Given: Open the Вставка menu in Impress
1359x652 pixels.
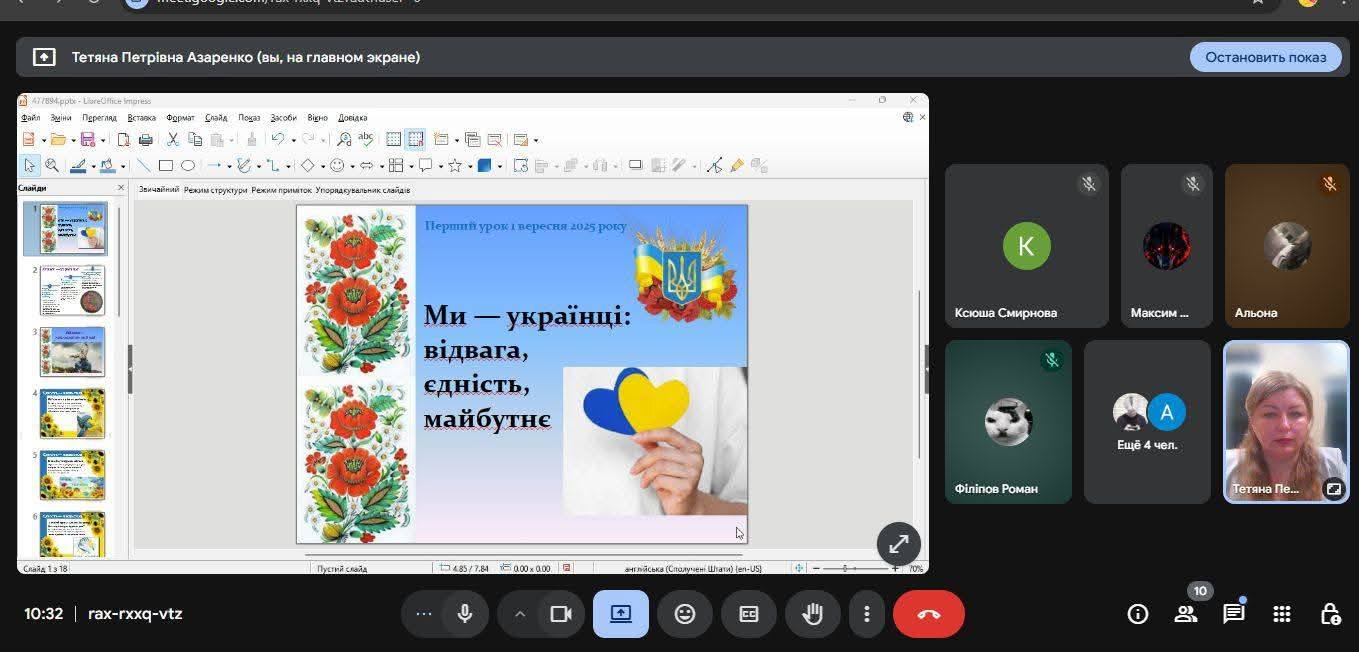Looking at the screenshot, I should 141,118.
